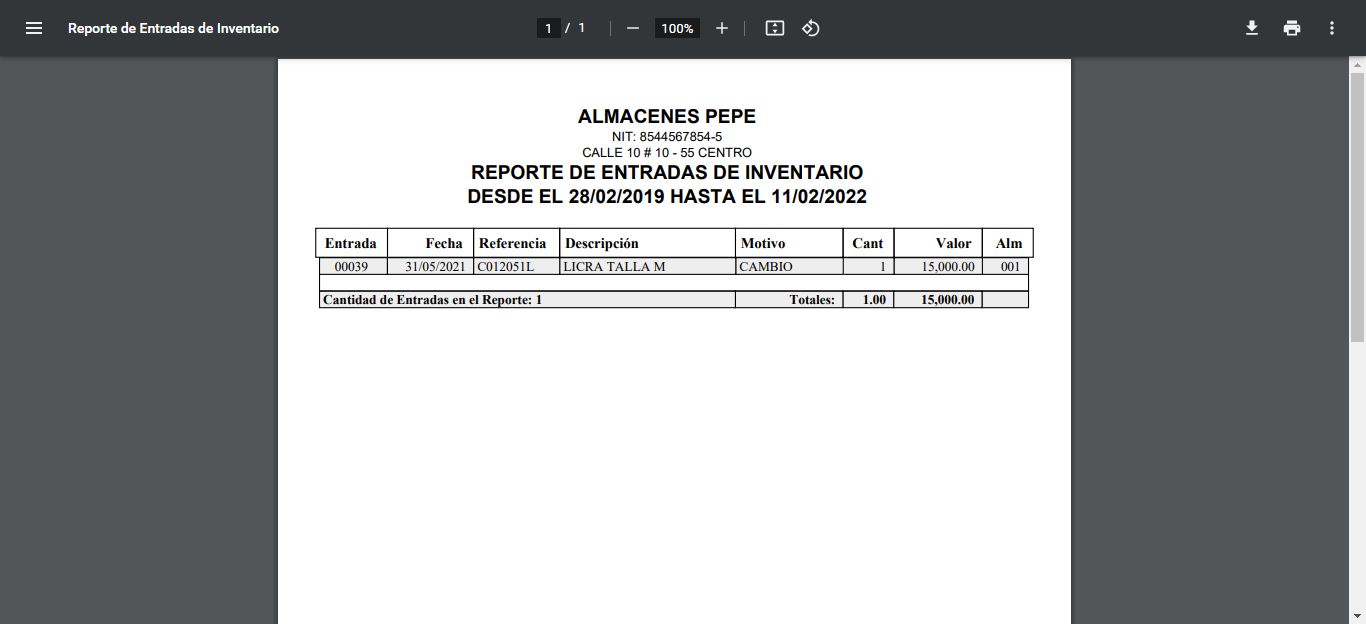Click the zoom percentage field showing 100%
This screenshot has width=1366, height=624.
676,28
